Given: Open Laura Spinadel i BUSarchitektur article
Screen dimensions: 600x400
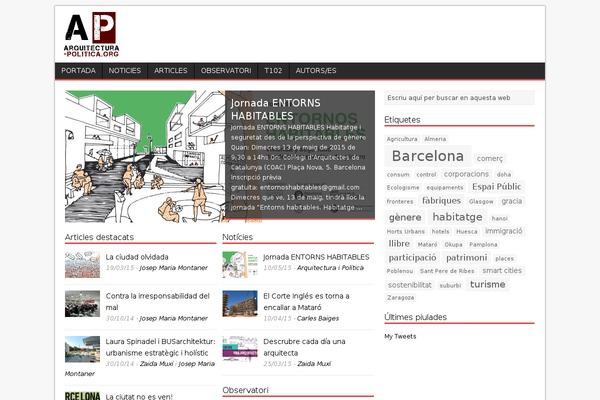Looking at the screenshot, I should pos(160,347).
